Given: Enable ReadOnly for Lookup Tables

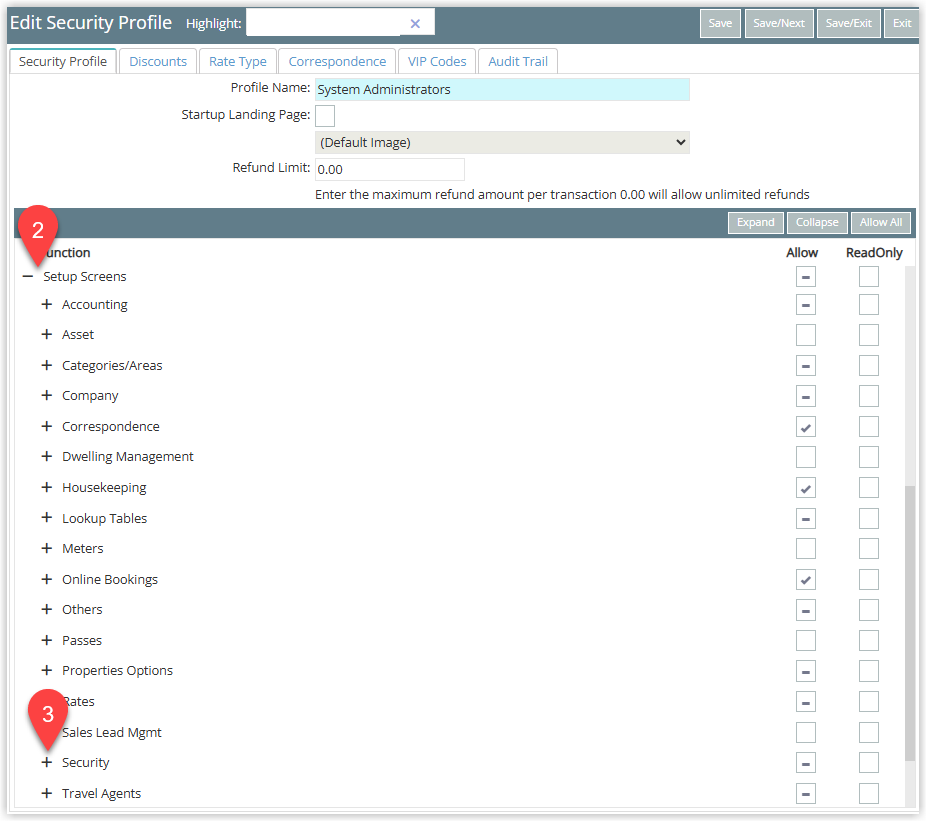Looking at the screenshot, I should [x=868, y=519].
